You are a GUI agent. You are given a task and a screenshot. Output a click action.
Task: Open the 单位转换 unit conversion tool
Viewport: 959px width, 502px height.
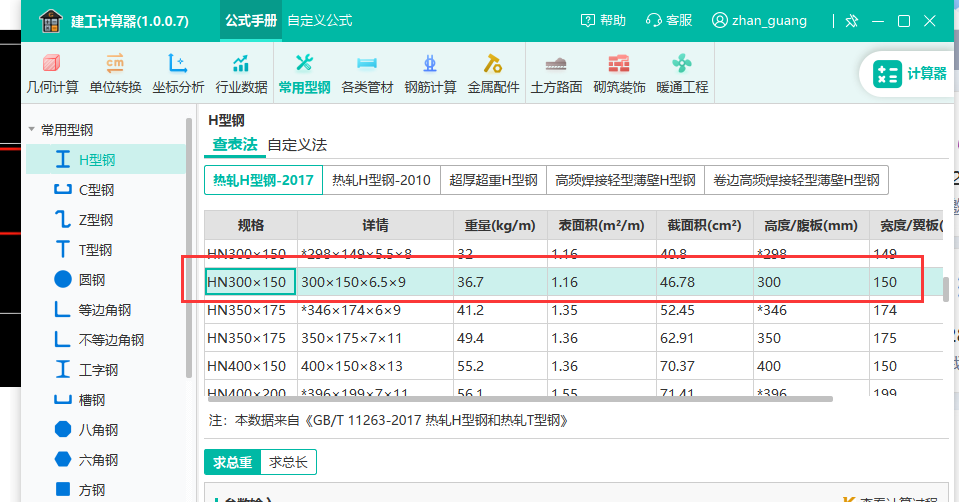pos(115,73)
